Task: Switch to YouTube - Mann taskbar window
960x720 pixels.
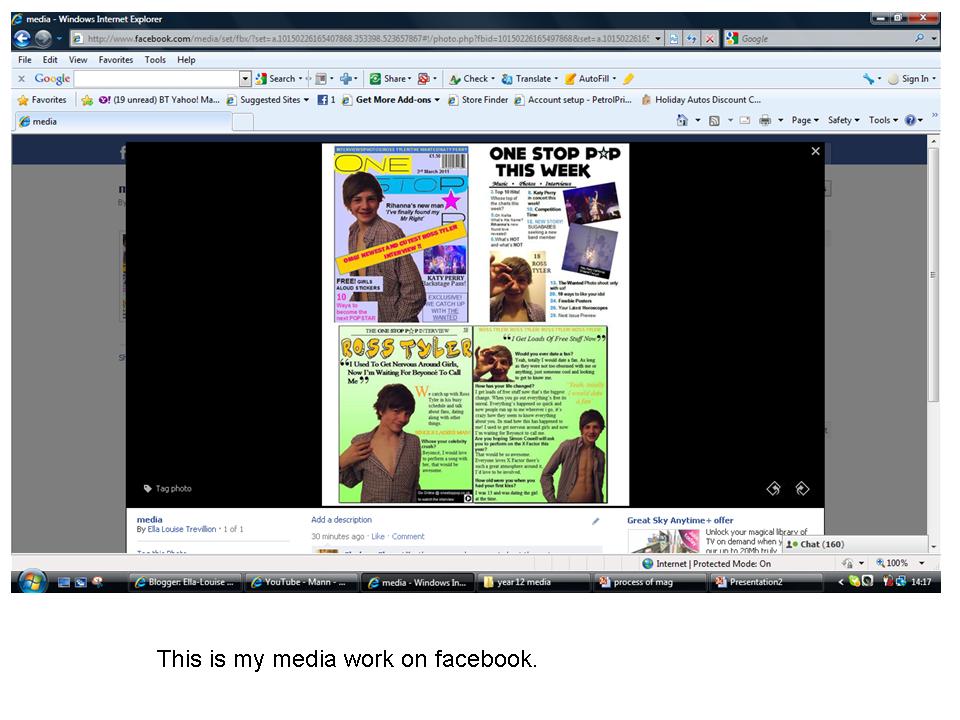Action: pyautogui.click(x=300, y=582)
